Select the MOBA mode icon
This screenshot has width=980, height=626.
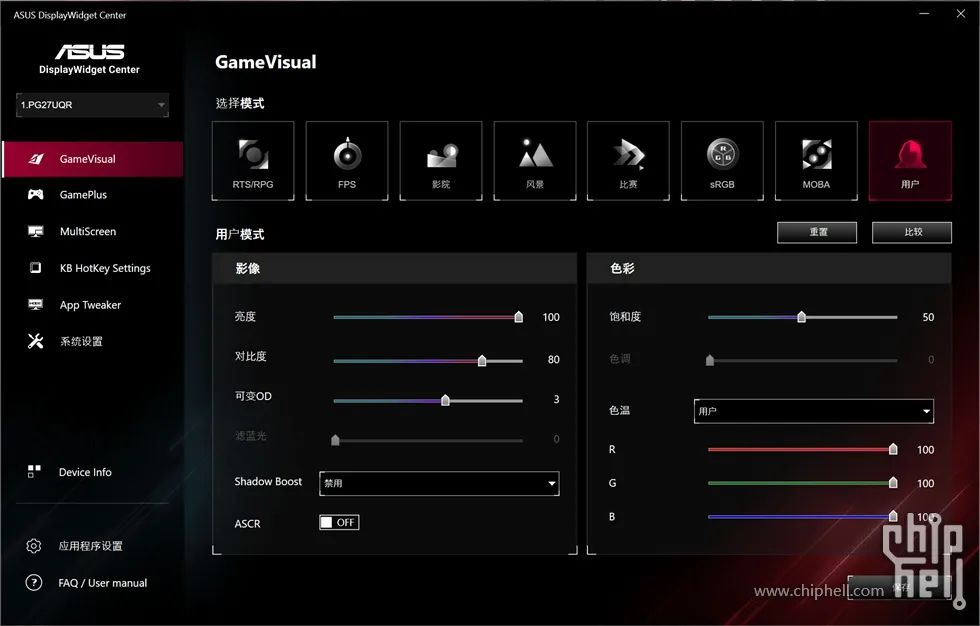point(817,154)
